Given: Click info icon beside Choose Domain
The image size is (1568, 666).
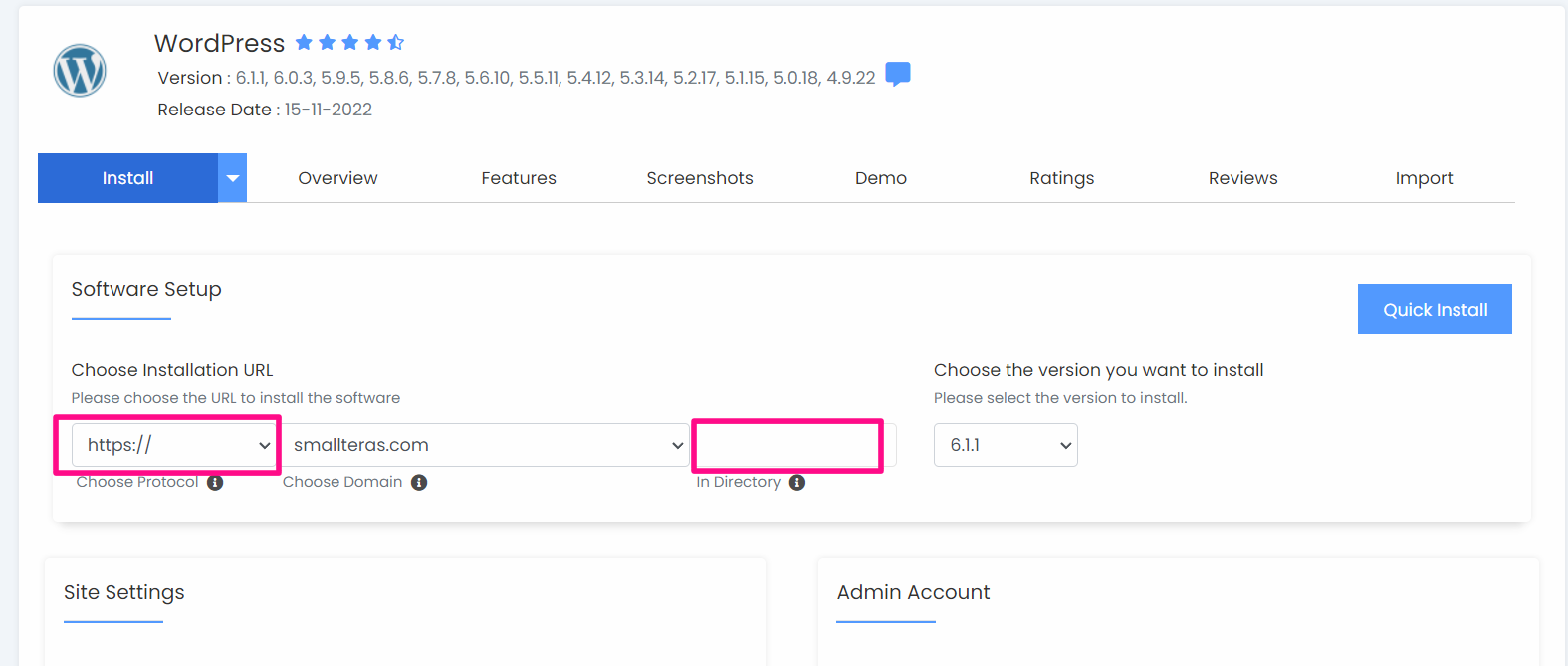Looking at the screenshot, I should (419, 483).
